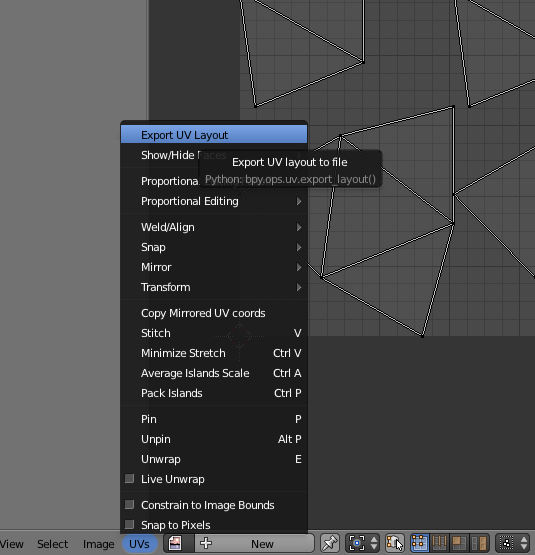Select Pack Islands
Screen dimensions: 535x555
[214, 393]
